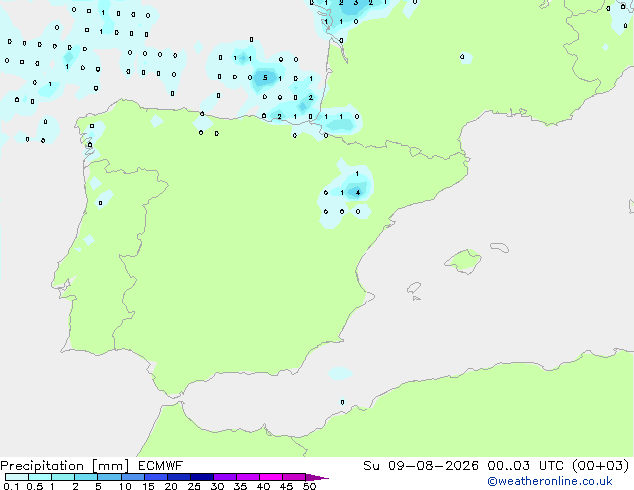Screen dimensions: 634x490
Task: Select the 'ECMWF' model label
Action: click(161, 466)
